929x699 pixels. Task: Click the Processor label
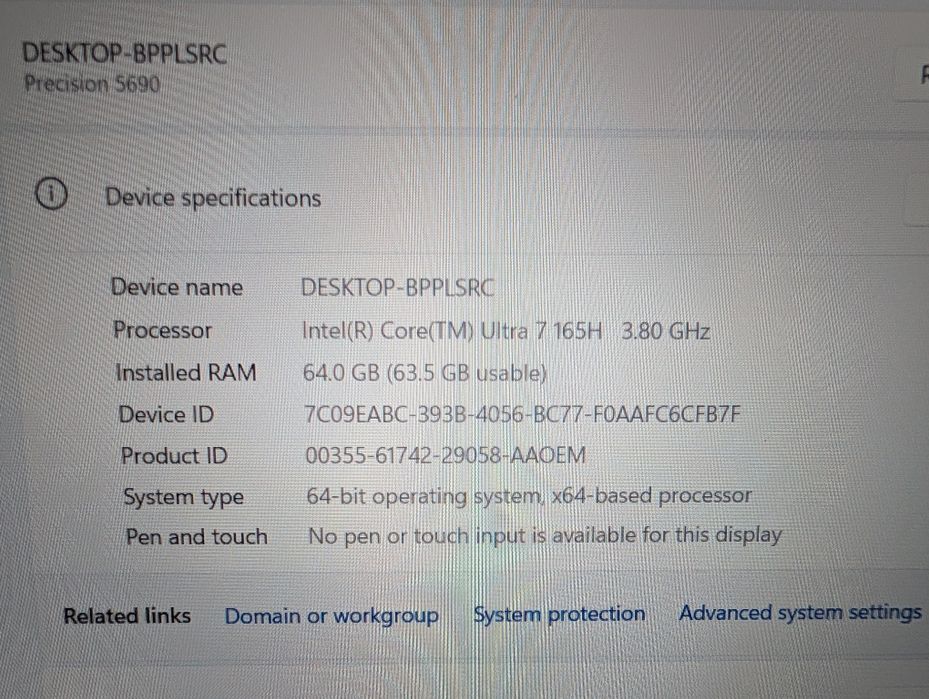pos(162,330)
